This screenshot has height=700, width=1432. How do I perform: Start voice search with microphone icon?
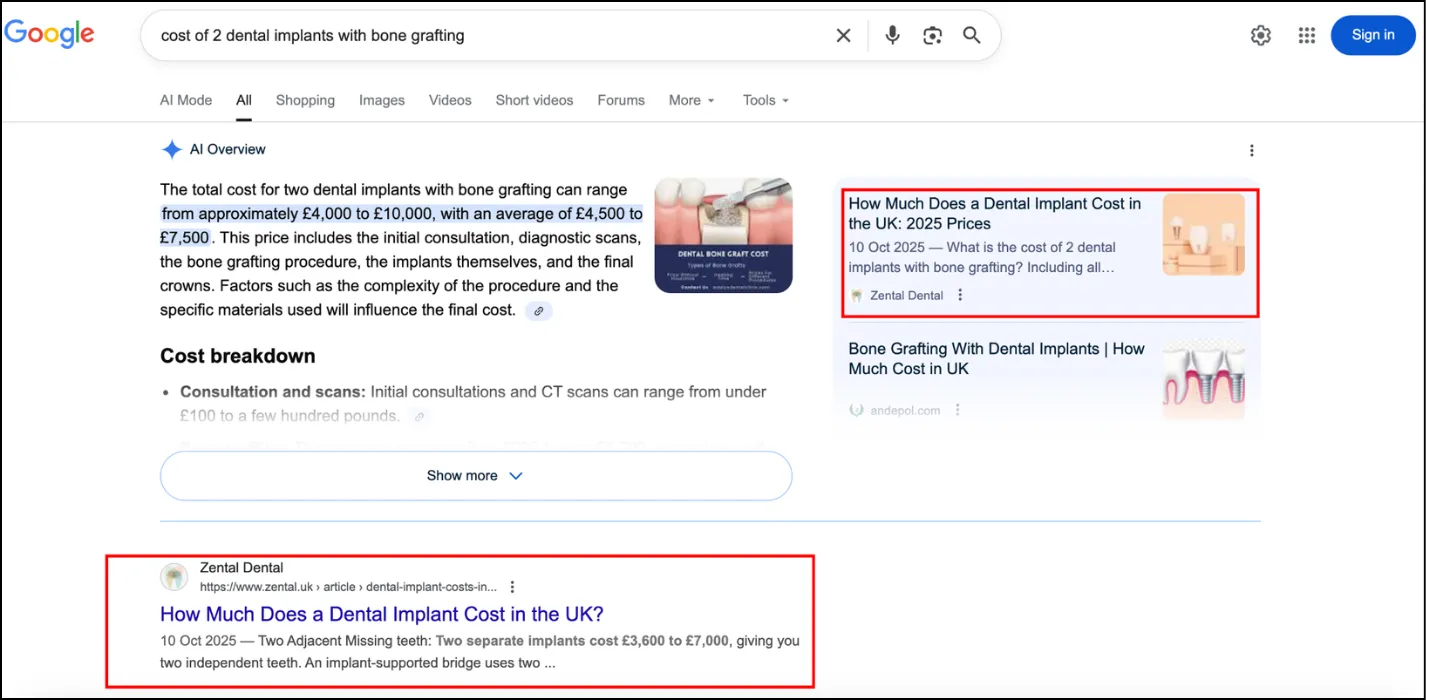click(x=893, y=36)
